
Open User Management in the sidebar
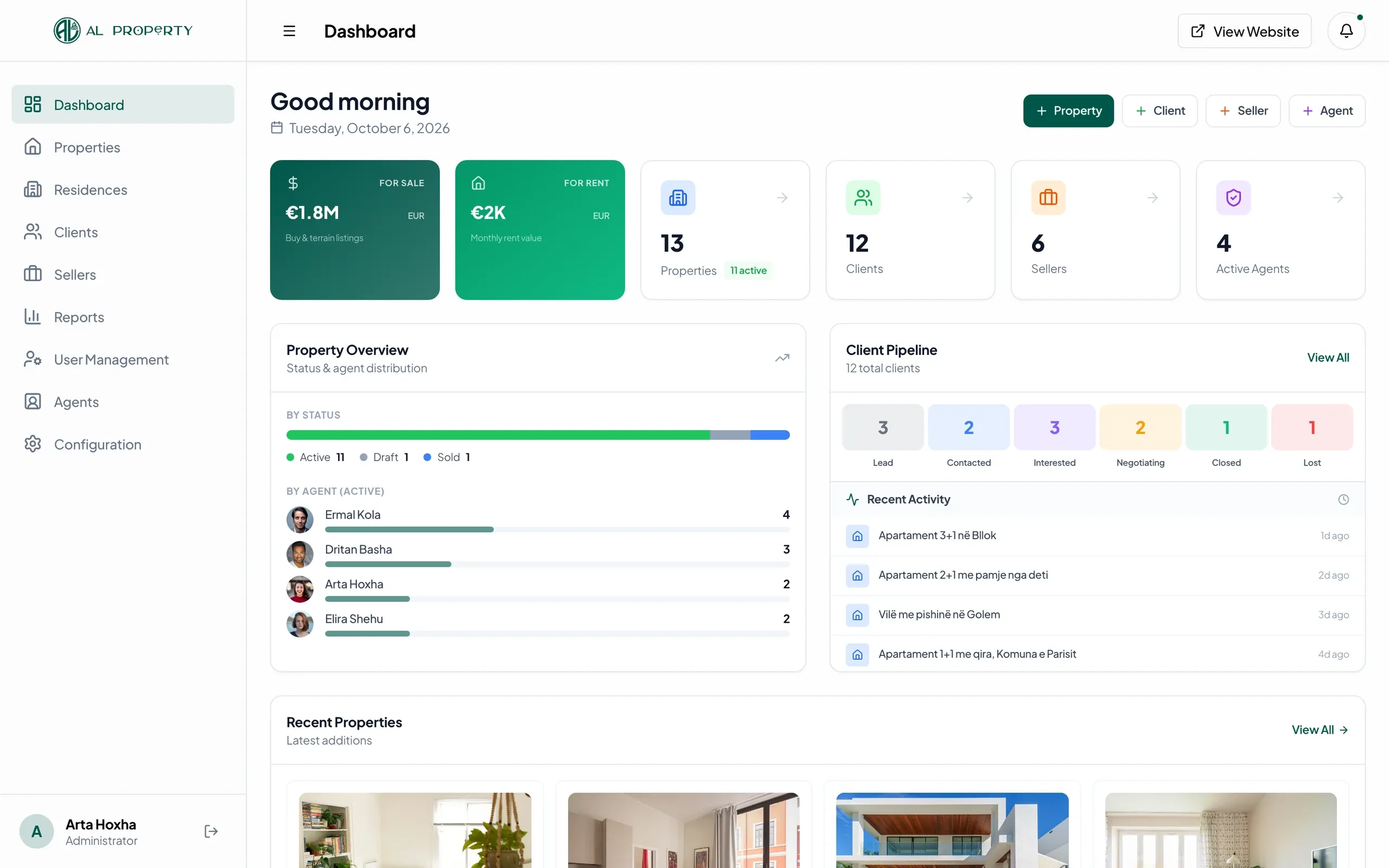[123, 359]
